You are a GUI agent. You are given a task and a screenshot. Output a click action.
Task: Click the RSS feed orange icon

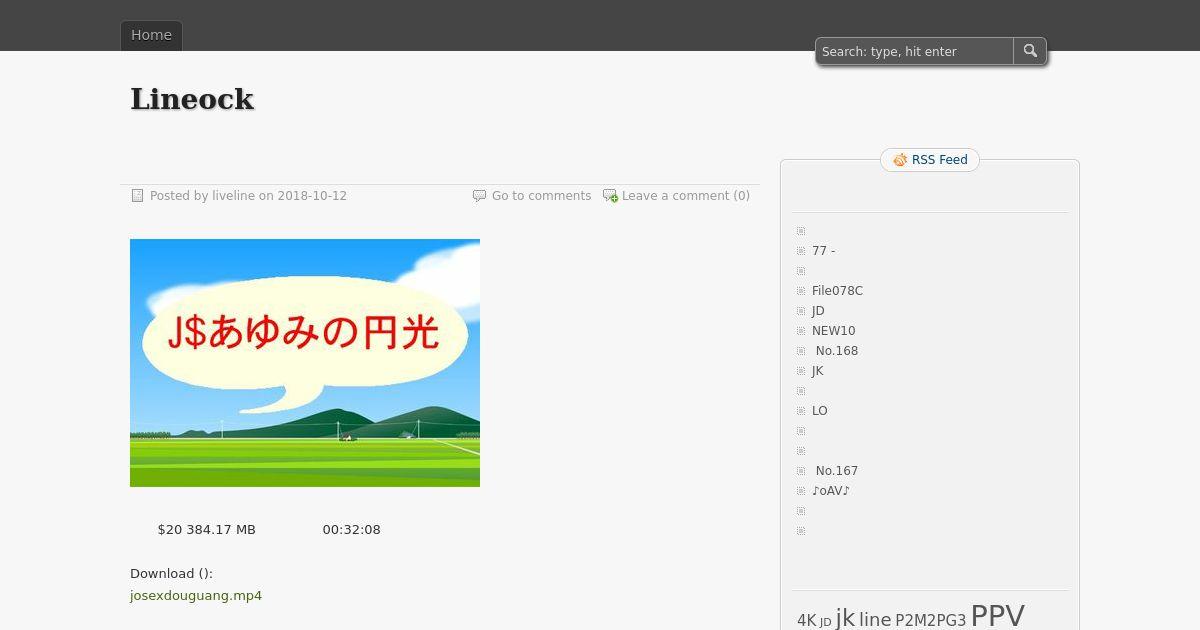[900, 160]
